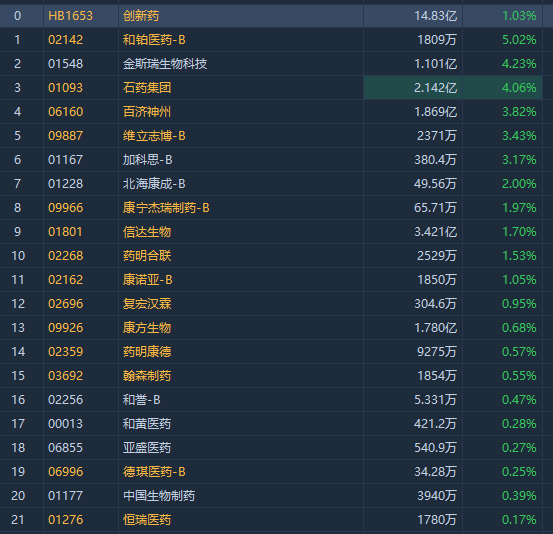Click stock code 01167 加科思-B
This screenshot has height=534, width=553.
pyautogui.click(x=66, y=160)
